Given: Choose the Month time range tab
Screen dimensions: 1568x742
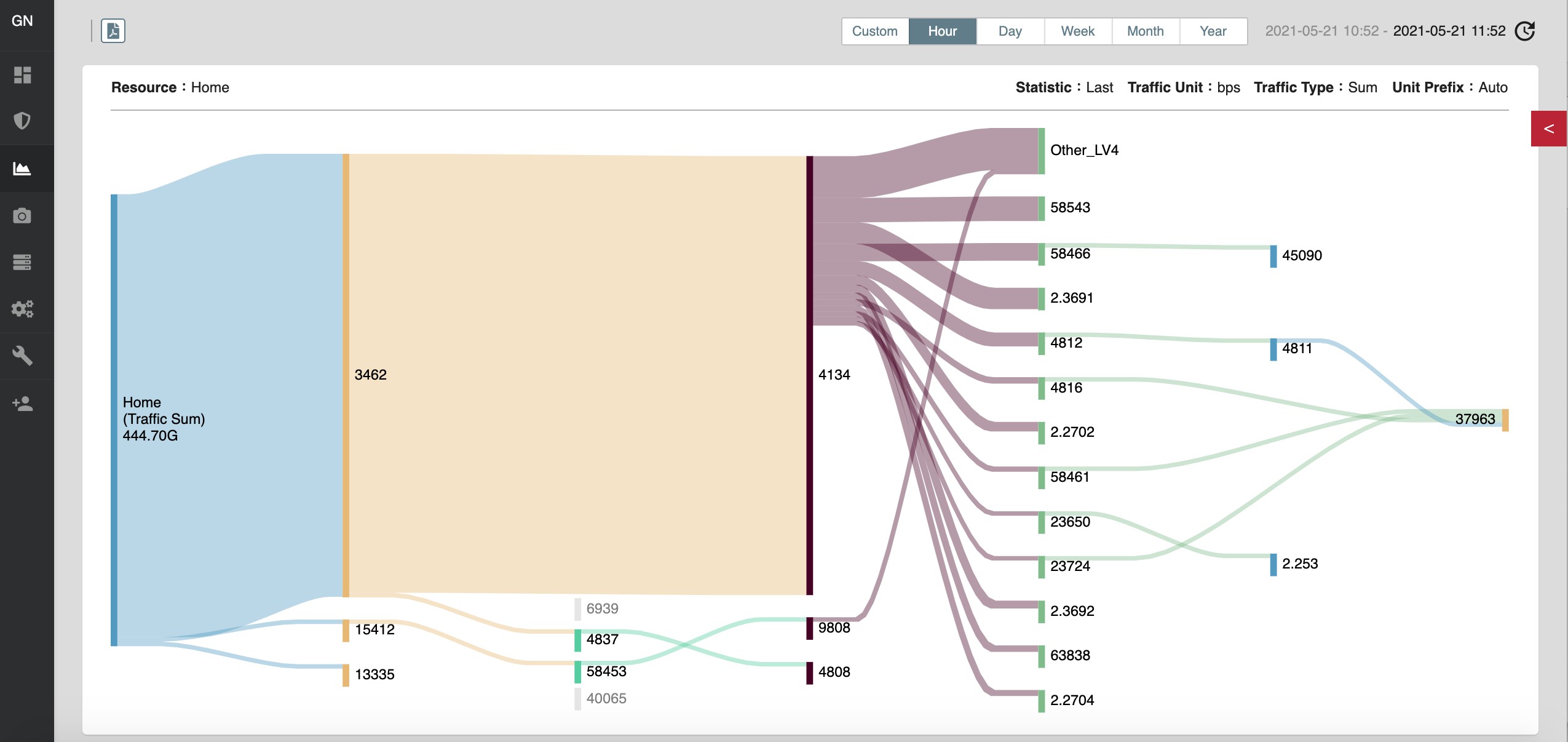Looking at the screenshot, I should pyautogui.click(x=1145, y=31).
